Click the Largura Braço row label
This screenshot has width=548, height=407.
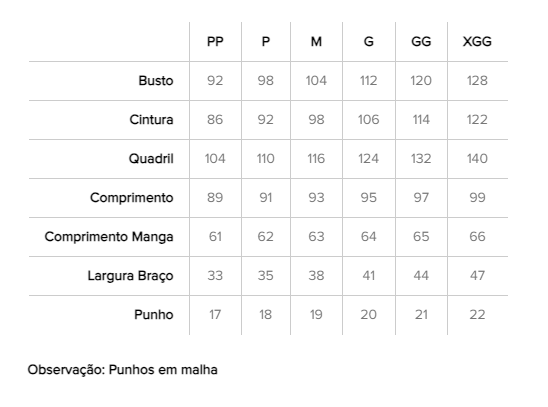point(130,276)
